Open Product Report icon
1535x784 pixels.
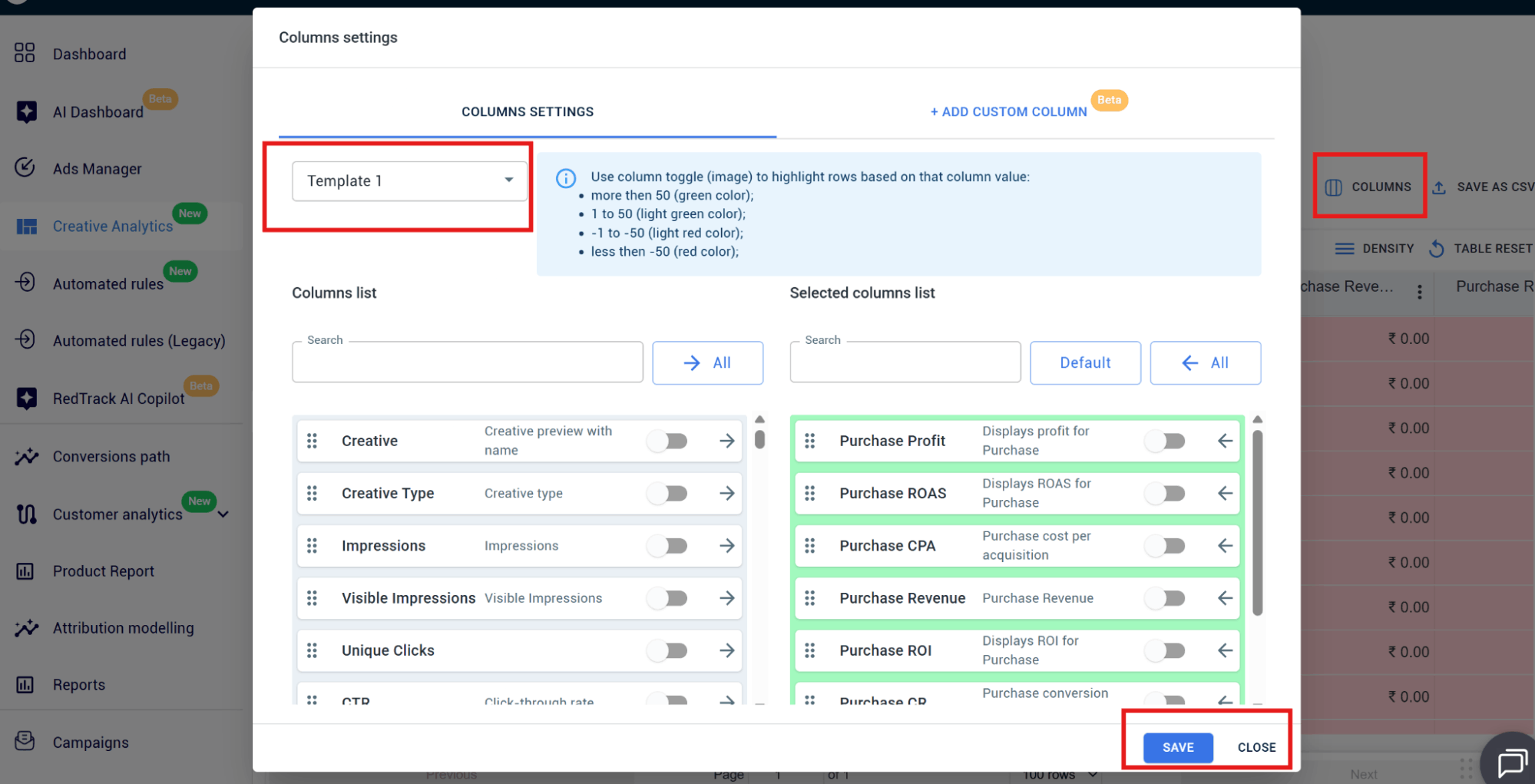tap(25, 571)
